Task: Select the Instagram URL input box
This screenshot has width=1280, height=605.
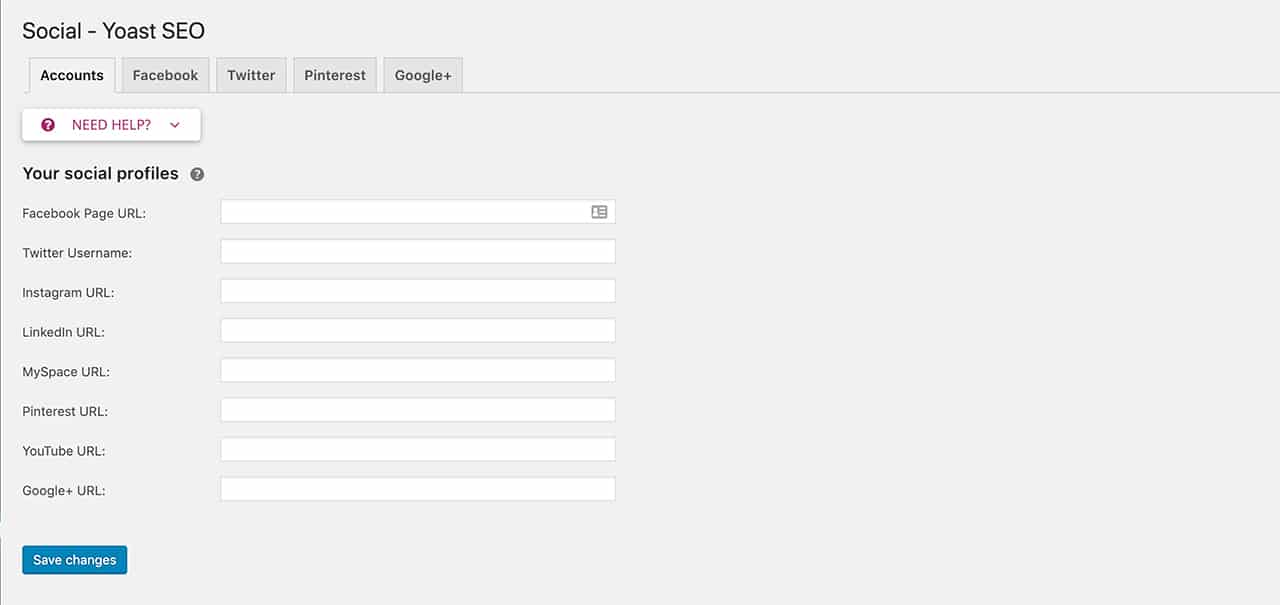Action: (418, 291)
